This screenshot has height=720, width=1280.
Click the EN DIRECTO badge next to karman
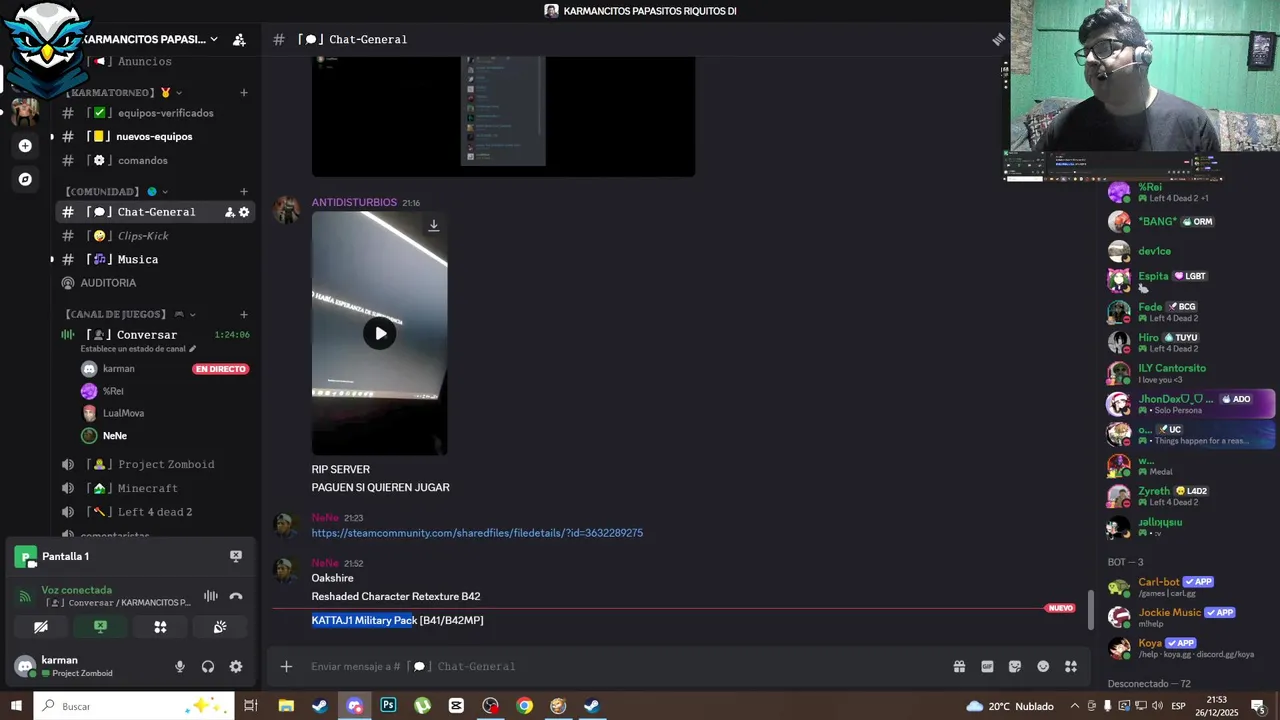coord(220,369)
